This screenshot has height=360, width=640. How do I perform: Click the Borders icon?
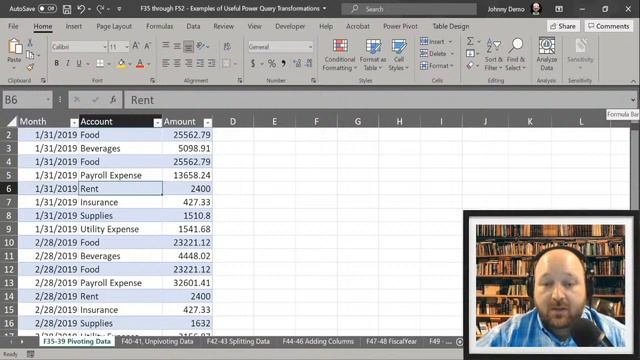[100, 63]
